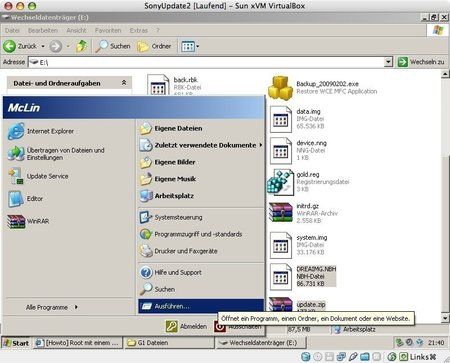Select the system.img file
Screen dimensions: 450x363
click(298, 245)
